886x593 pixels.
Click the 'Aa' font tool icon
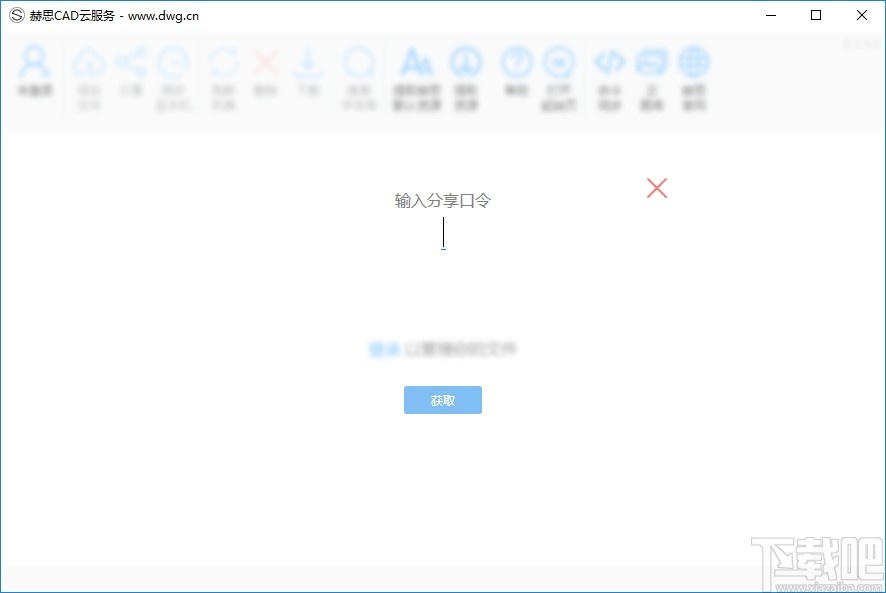click(x=416, y=62)
